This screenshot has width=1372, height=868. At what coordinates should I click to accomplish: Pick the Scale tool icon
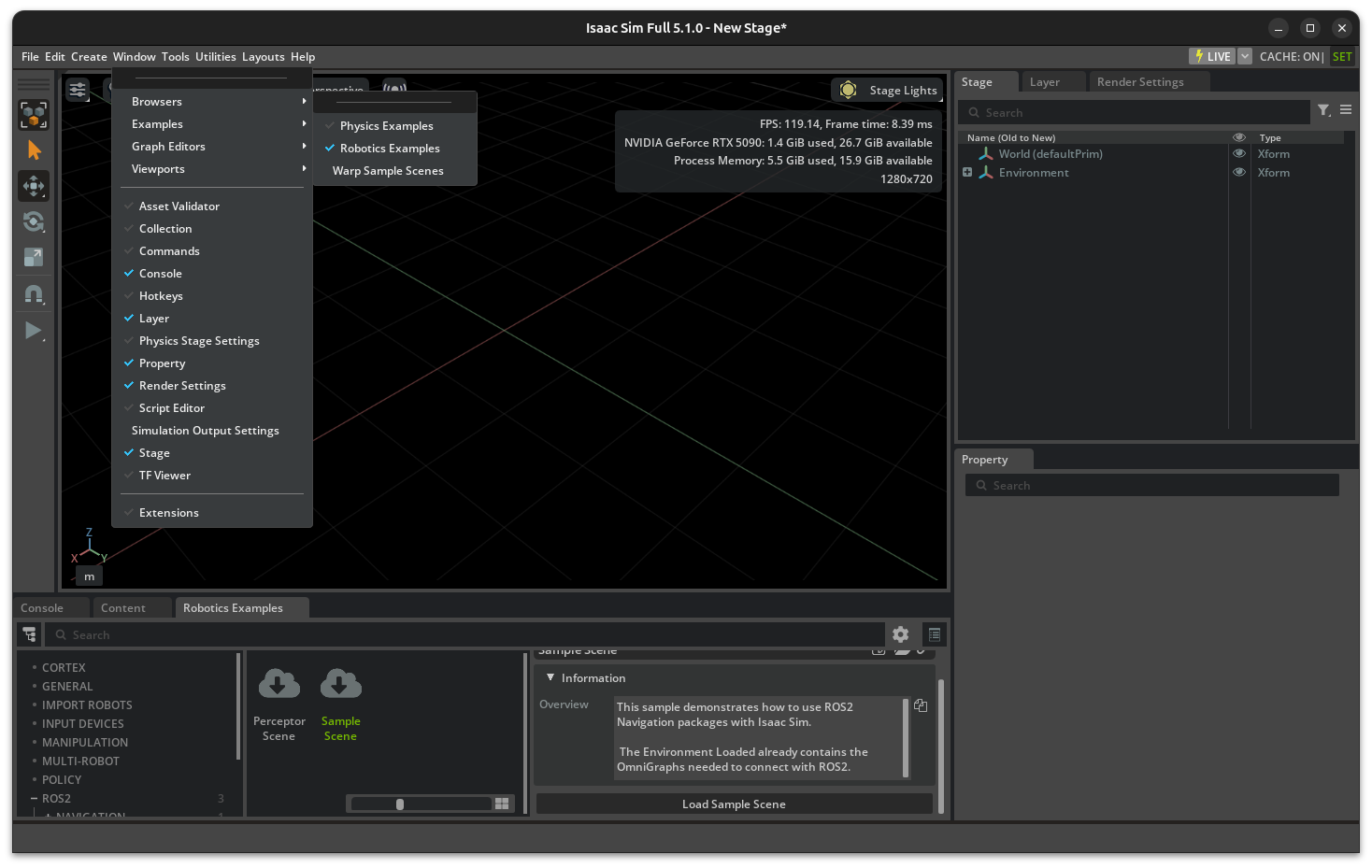pos(34,257)
